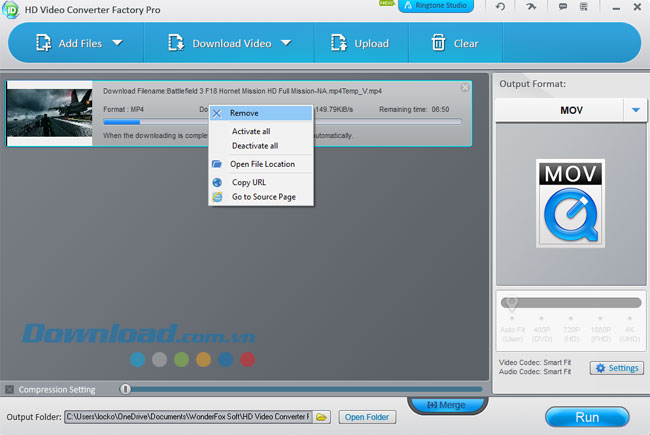This screenshot has width=650, height=435.
Task: Browse output folder with folder icon
Action: pos(321,417)
